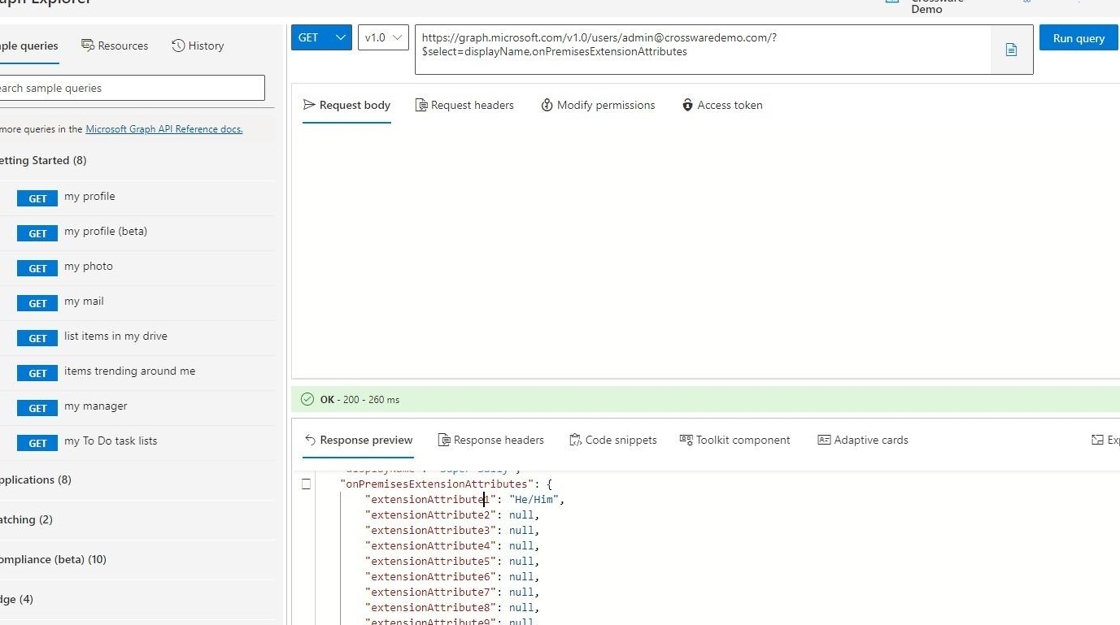Screen dimensions: 1120x625
Task: Switch to the Request headers tab
Action: [464, 105]
